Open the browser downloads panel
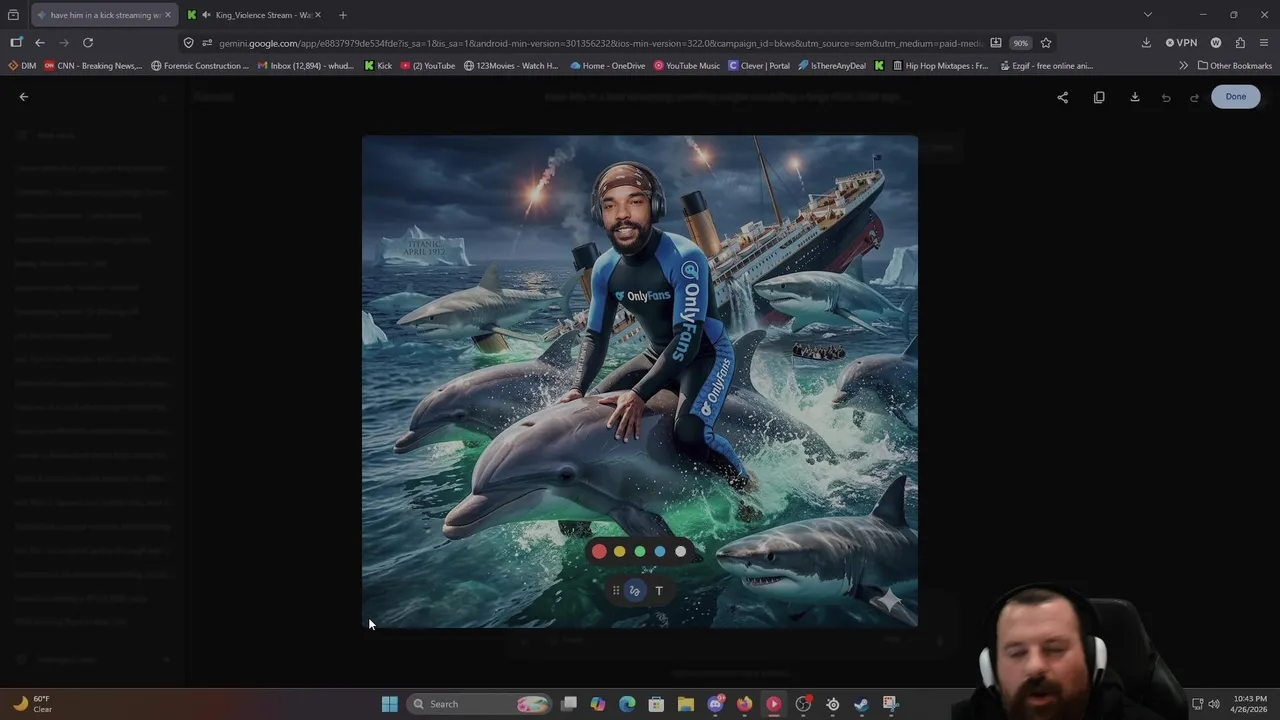Screen dimensions: 1280x720 [x=1146, y=43]
